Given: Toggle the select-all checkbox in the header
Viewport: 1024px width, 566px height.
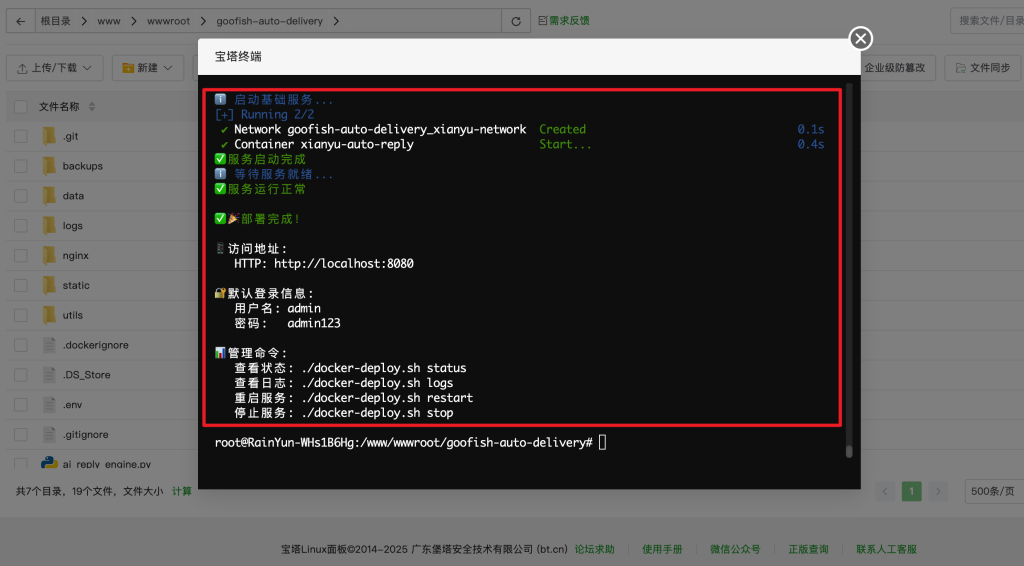Looking at the screenshot, I should pos(21,106).
